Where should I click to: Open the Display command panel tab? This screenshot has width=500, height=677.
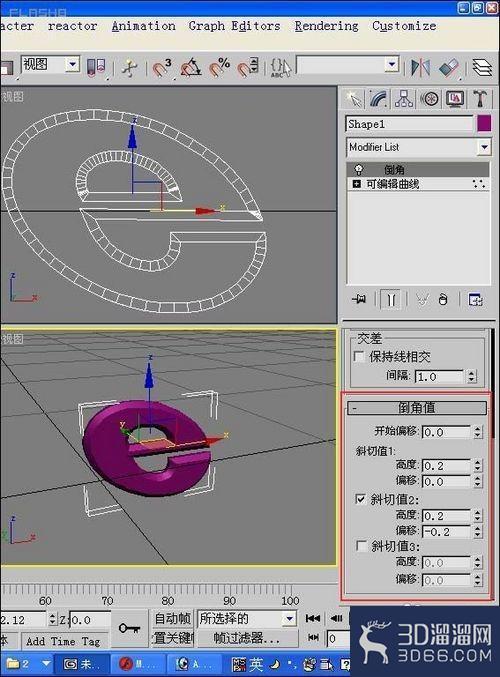[455, 99]
